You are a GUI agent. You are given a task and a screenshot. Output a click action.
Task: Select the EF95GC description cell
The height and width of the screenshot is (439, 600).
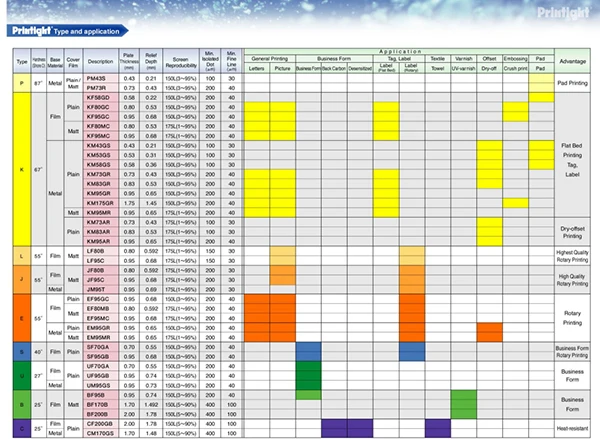[x=101, y=299]
